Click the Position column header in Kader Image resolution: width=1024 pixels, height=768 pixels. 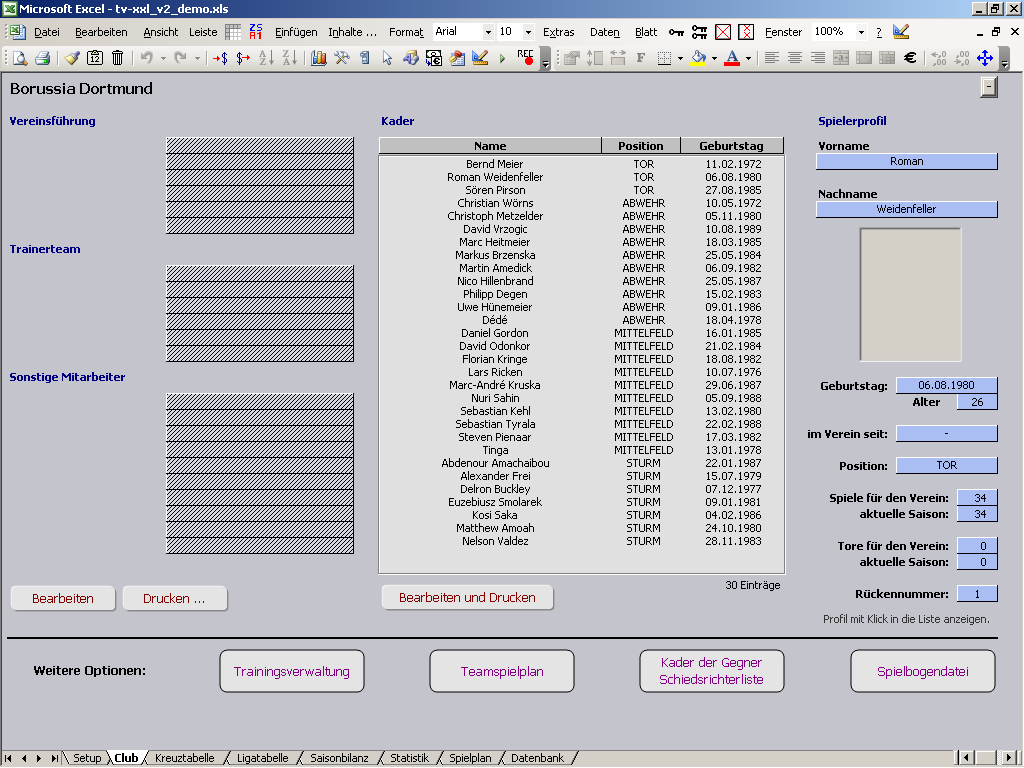[641, 146]
